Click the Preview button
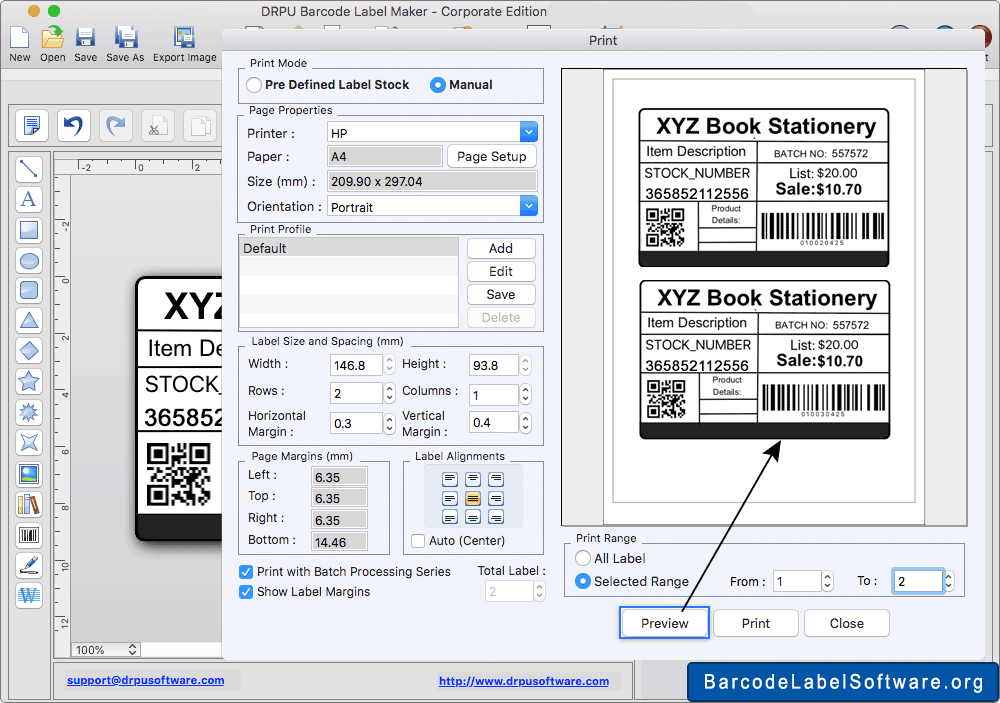Image resolution: width=1000 pixels, height=703 pixels. (x=664, y=623)
